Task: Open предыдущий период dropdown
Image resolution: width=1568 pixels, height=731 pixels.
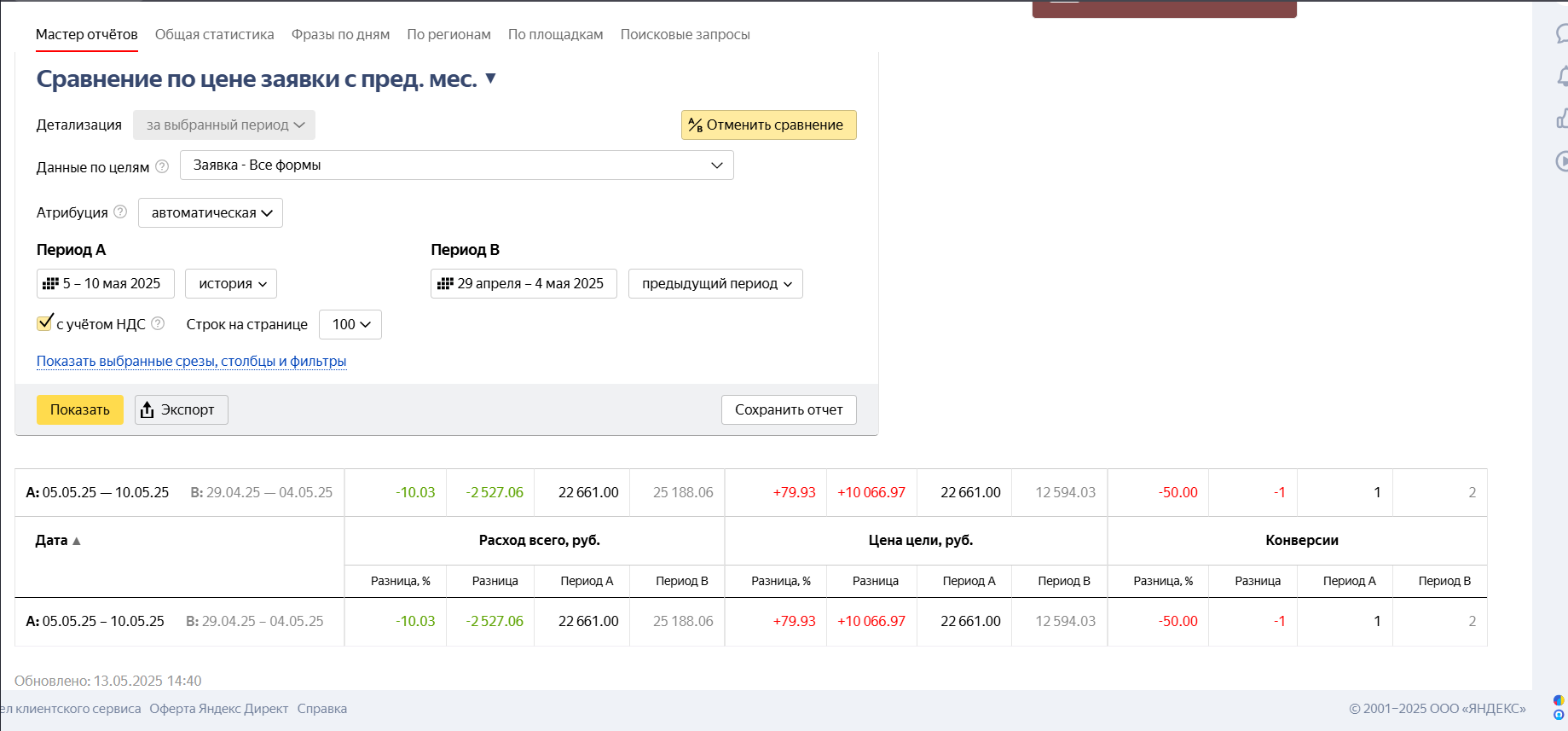Action: tap(715, 283)
